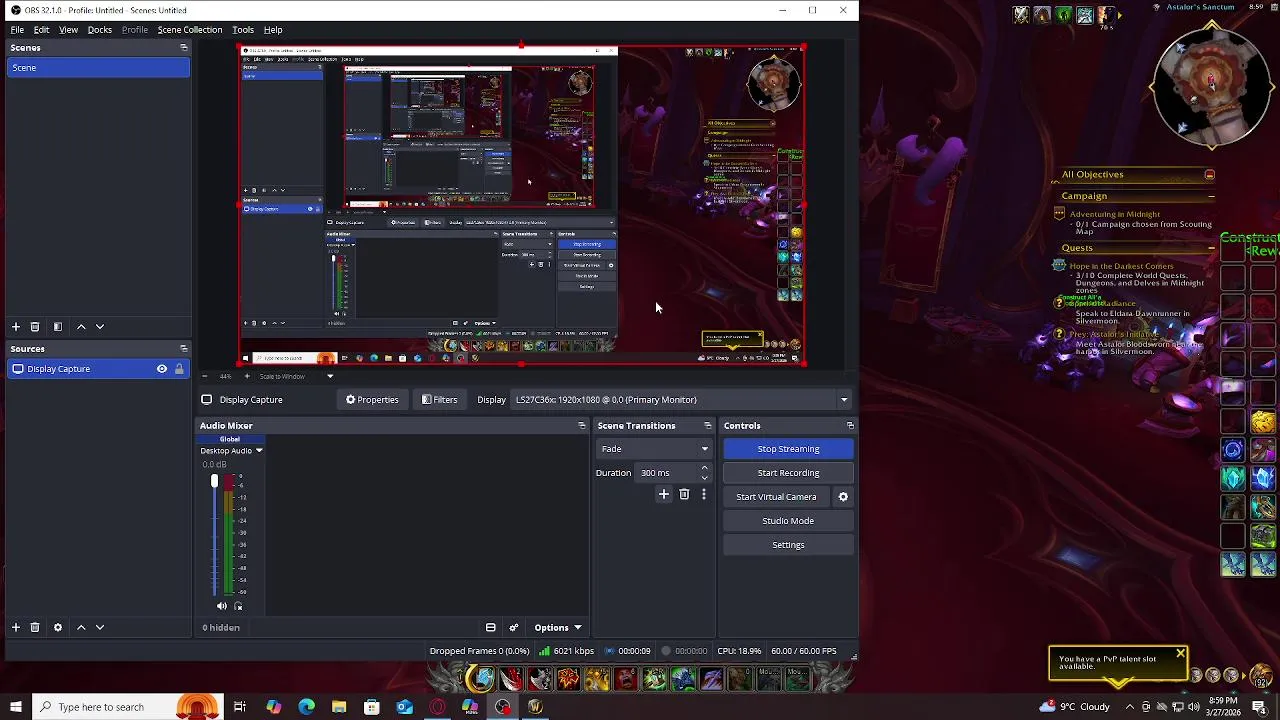Open the View menu
The height and width of the screenshot is (720, 1280).
pyautogui.click(x=68, y=30)
